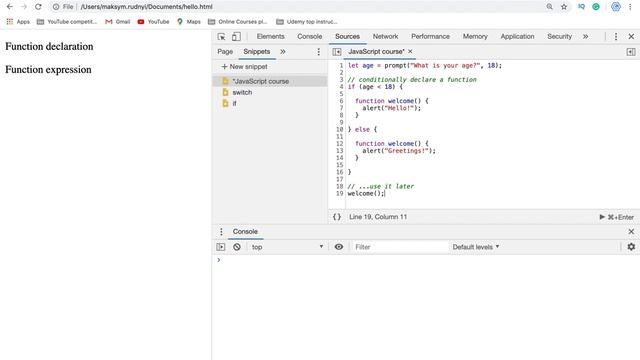Bookmark this page with star icon
640x360 pixels.
(564, 7)
